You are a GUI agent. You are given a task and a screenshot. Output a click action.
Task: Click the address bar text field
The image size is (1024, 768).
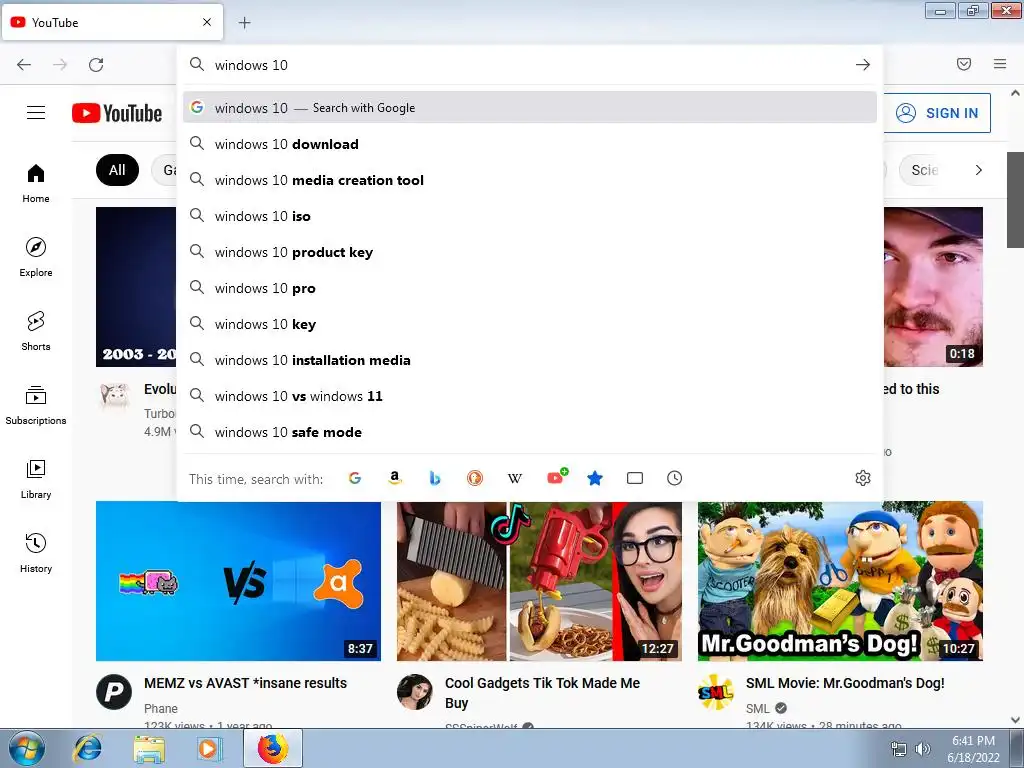pos(529,65)
